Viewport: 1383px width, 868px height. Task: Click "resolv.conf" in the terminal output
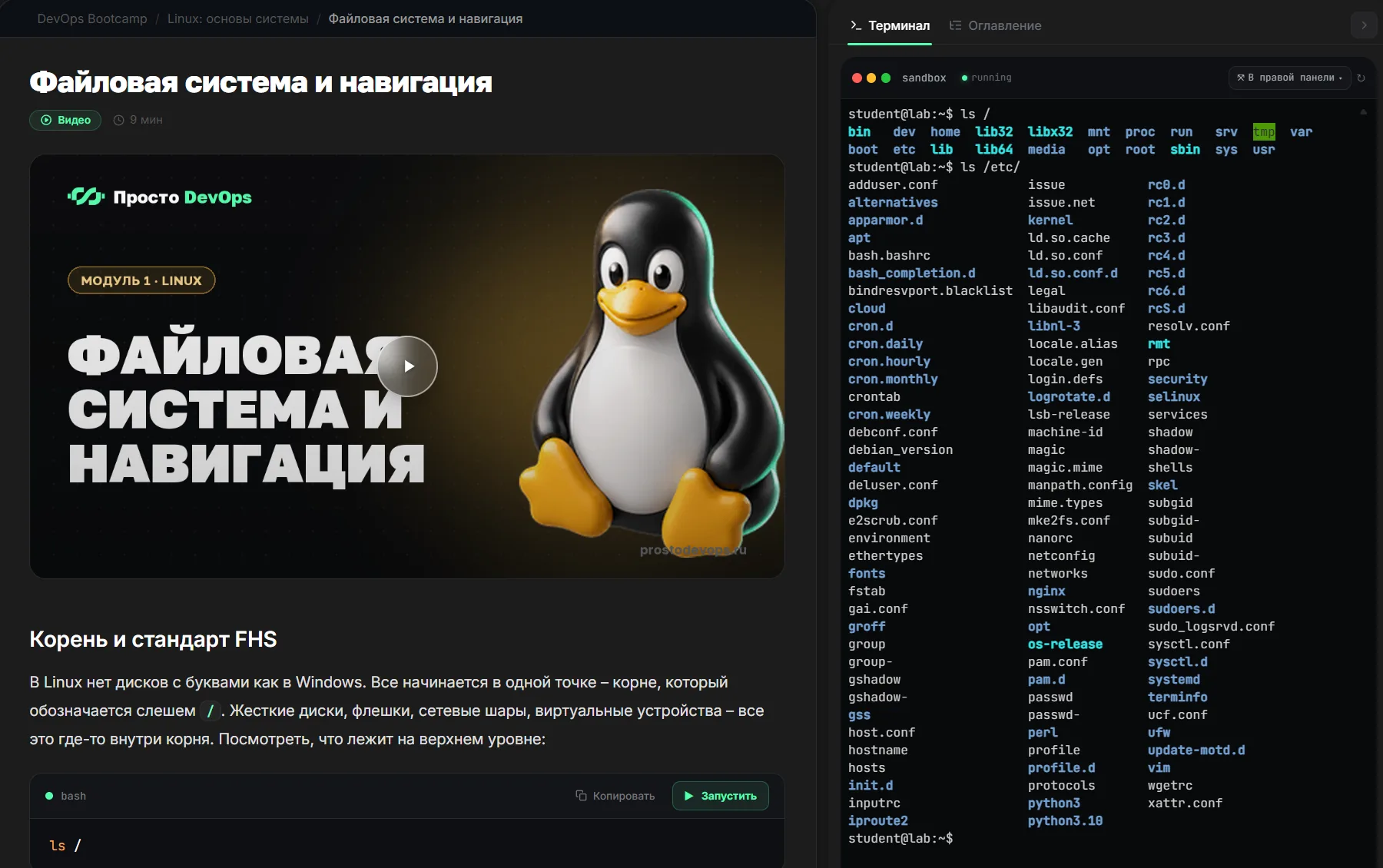[1189, 326]
